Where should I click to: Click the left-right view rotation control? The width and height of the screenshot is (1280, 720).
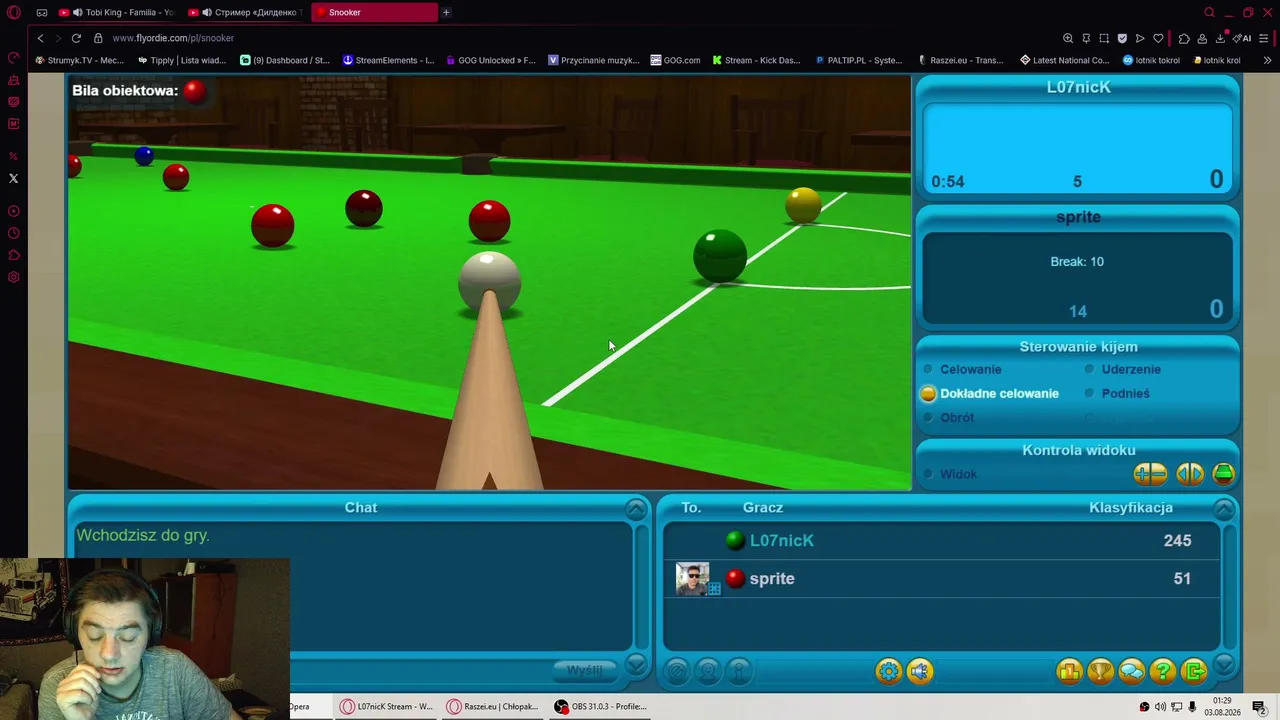tap(1189, 473)
